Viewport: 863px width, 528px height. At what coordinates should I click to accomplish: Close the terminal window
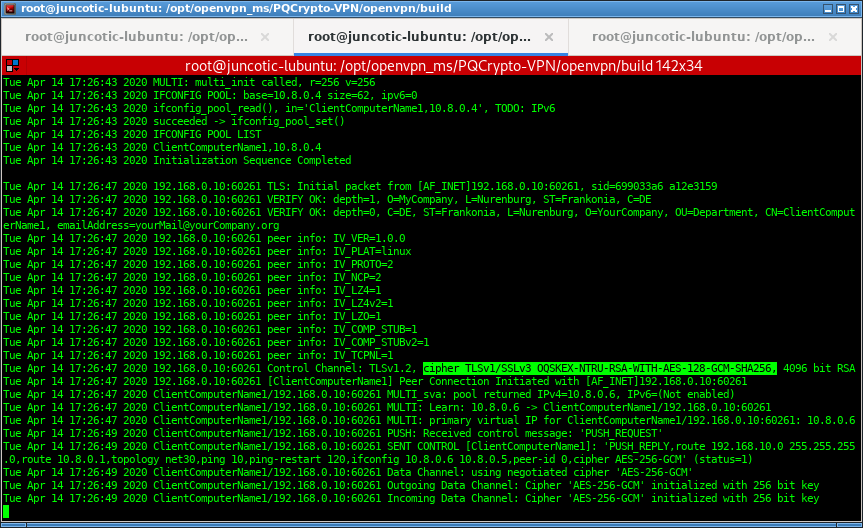pyautogui.click(x=854, y=9)
